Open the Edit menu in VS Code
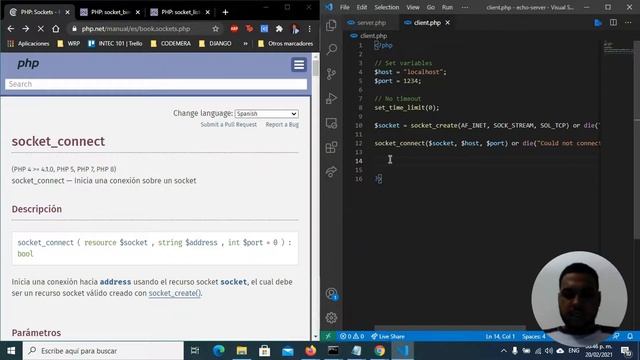This screenshot has height=360, width=640. [x=362, y=7]
